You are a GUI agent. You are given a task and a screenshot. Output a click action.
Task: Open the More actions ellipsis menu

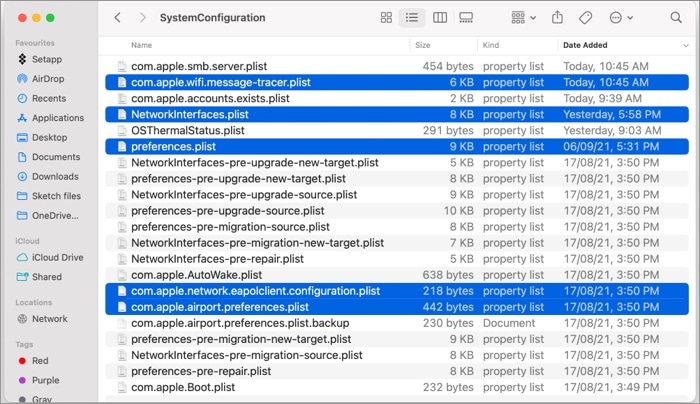click(x=621, y=18)
